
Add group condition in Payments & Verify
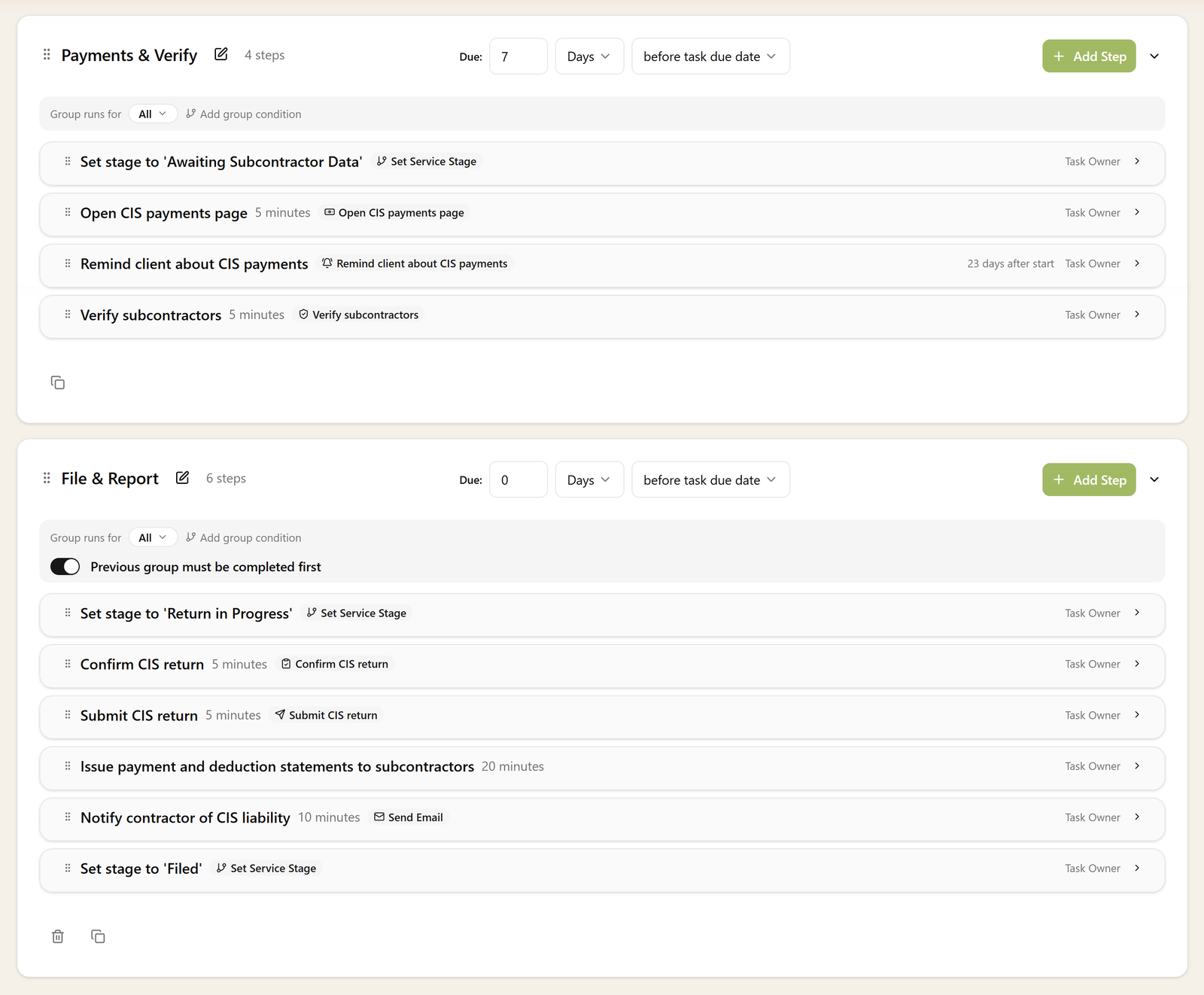coord(243,114)
